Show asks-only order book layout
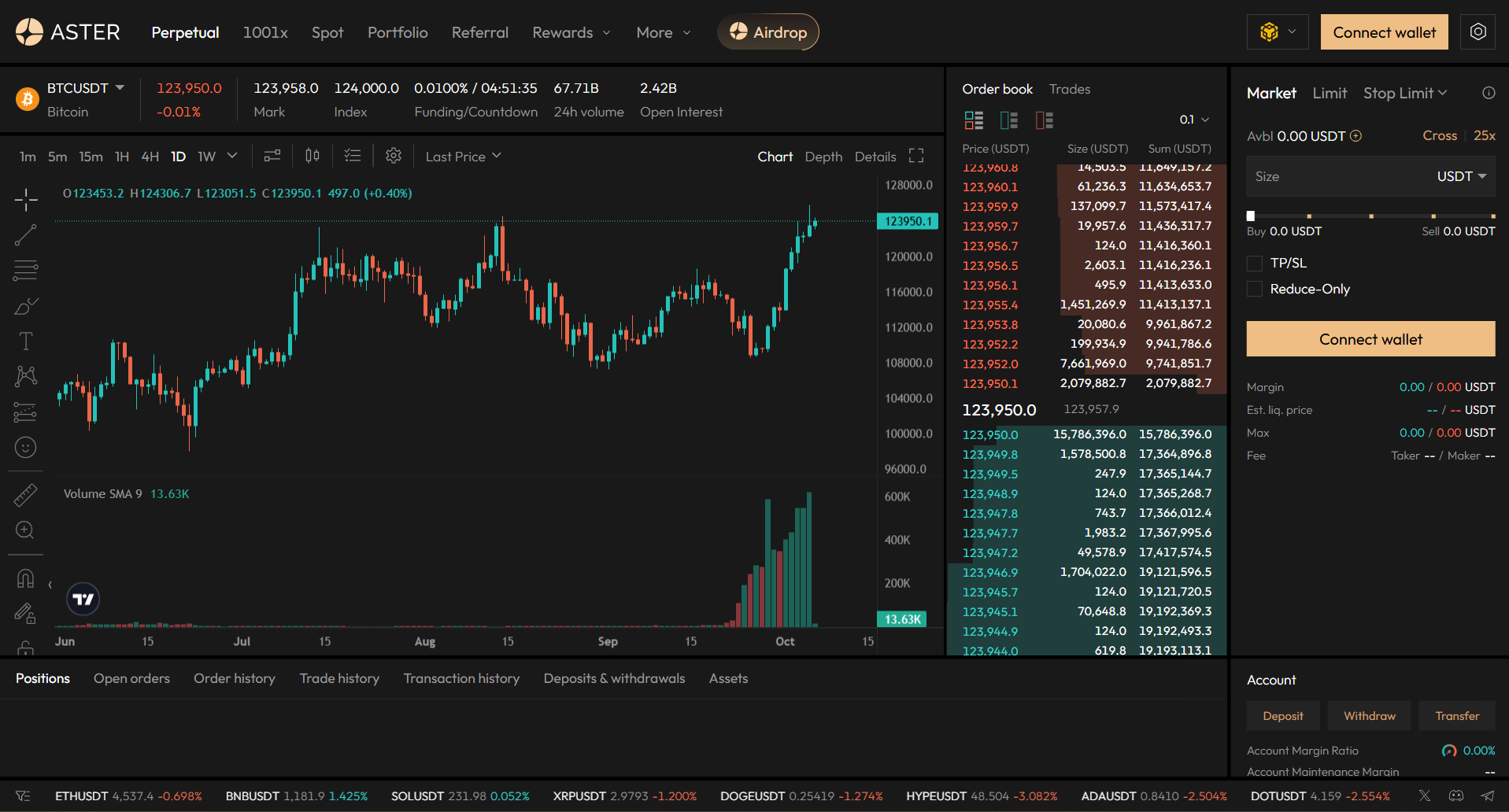 click(x=1044, y=120)
